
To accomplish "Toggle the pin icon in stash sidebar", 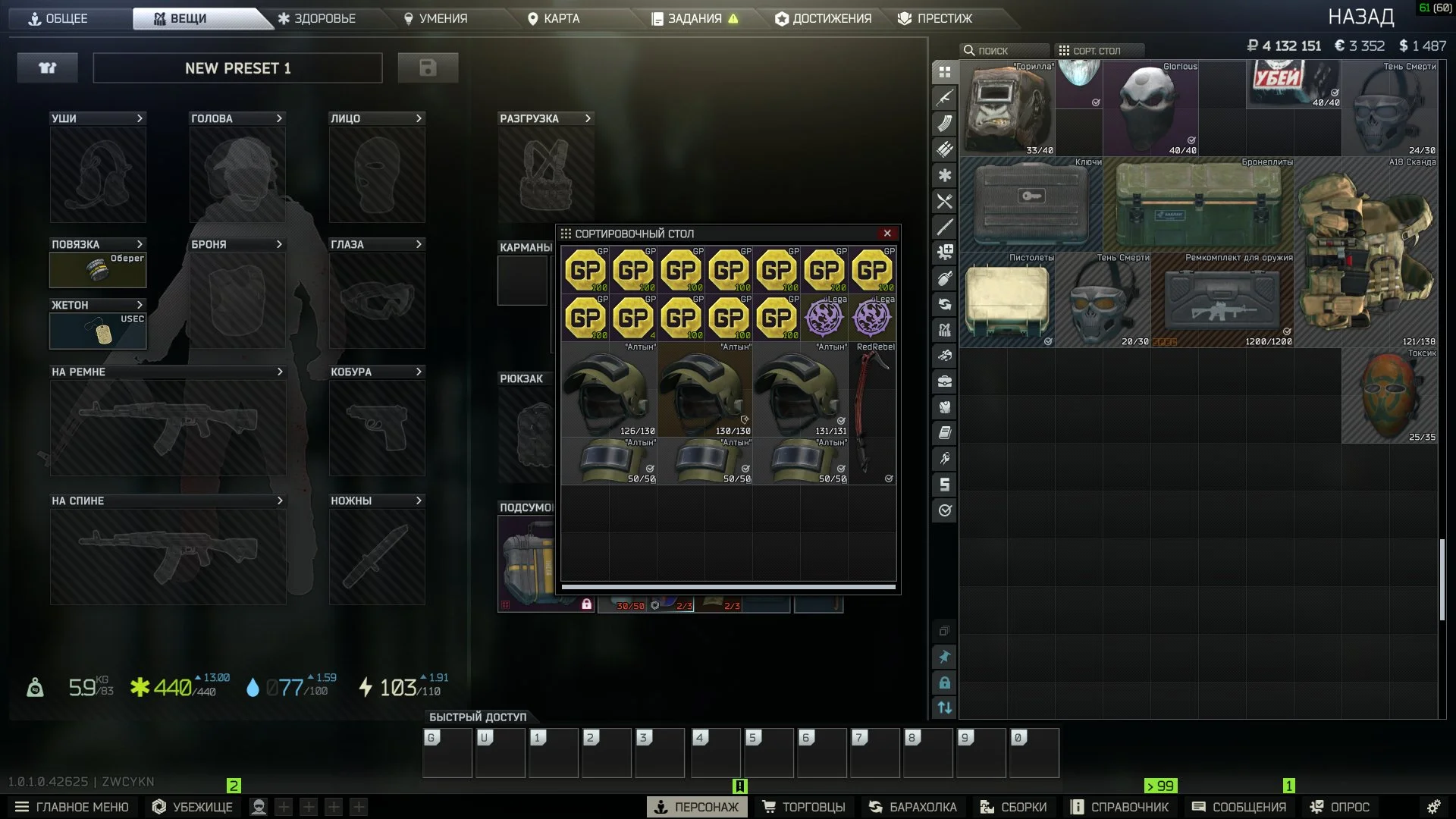I will [x=945, y=657].
